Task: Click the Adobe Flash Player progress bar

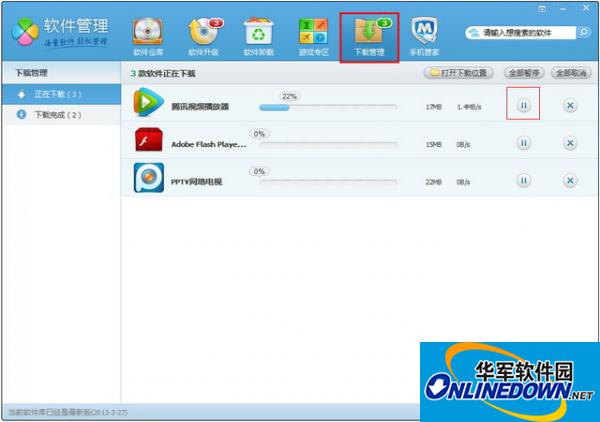Action: (x=328, y=145)
